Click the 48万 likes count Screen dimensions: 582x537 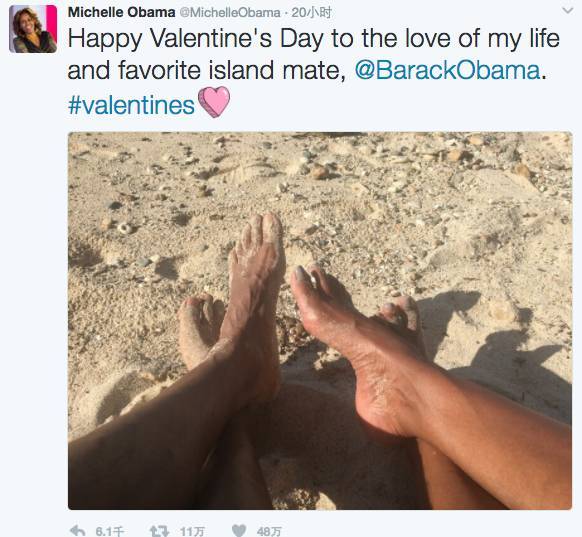(269, 531)
